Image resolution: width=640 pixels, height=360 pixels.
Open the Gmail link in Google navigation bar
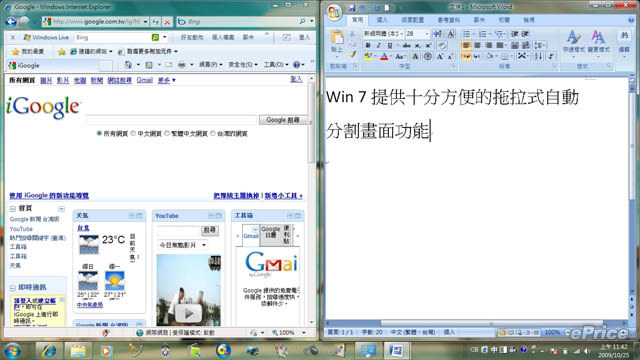[x=144, y=80]
